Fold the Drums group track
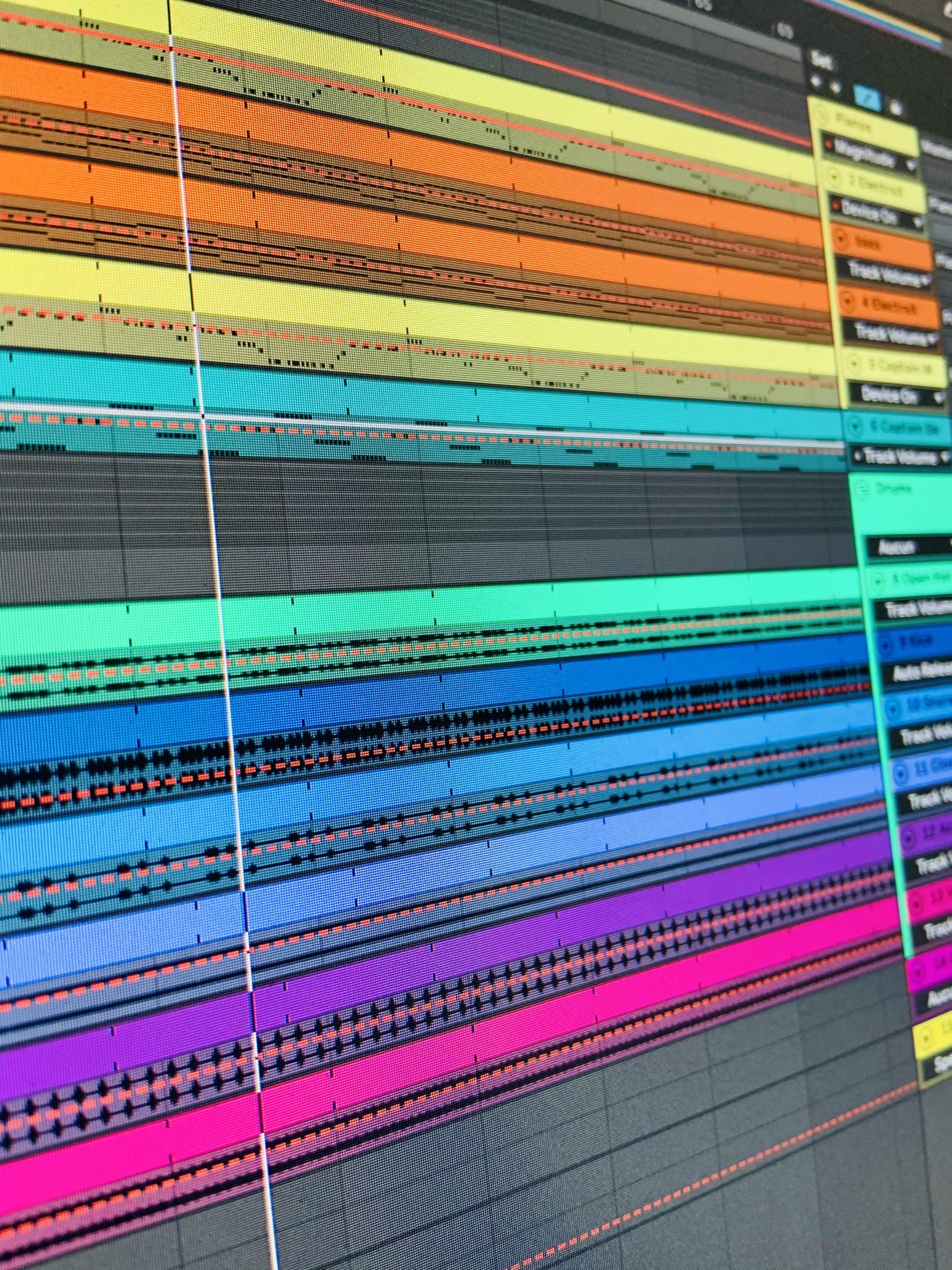 pos(862,489)
